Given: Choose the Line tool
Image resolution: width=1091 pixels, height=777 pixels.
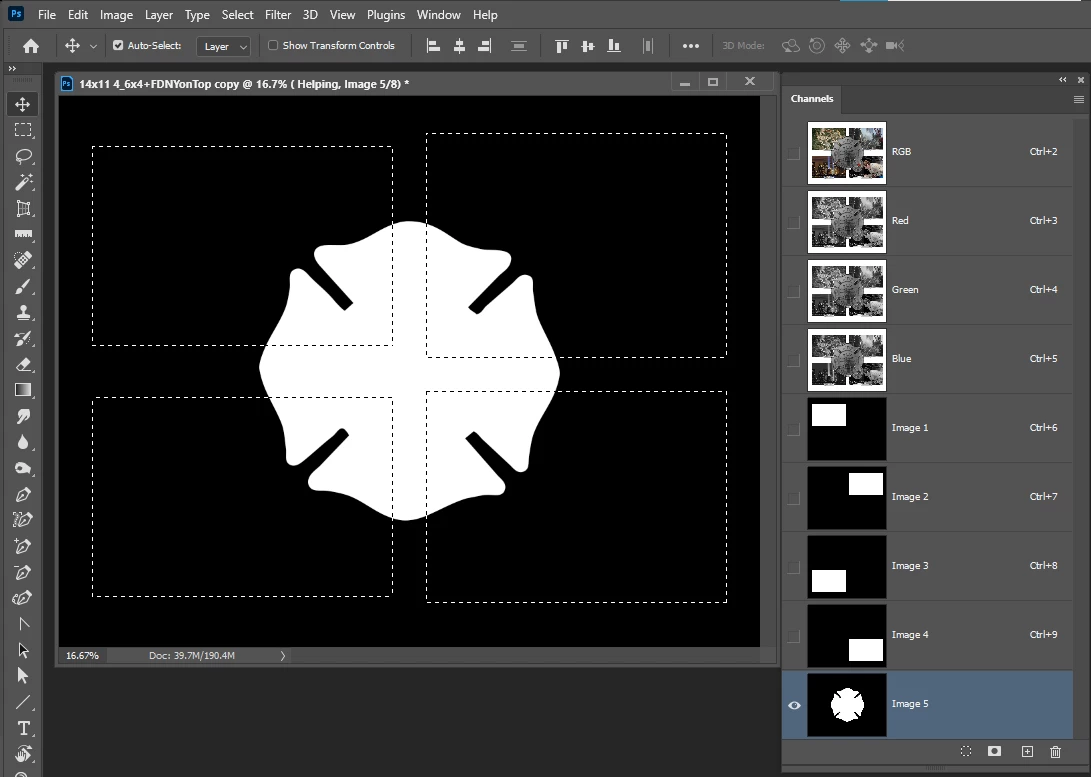Looking at the screenshot, I should [x=23, y=702].
